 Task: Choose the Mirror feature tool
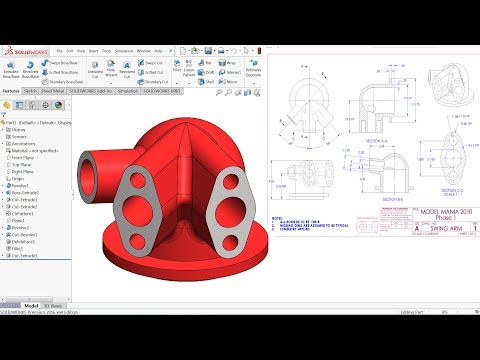click(x=228, y=82)
